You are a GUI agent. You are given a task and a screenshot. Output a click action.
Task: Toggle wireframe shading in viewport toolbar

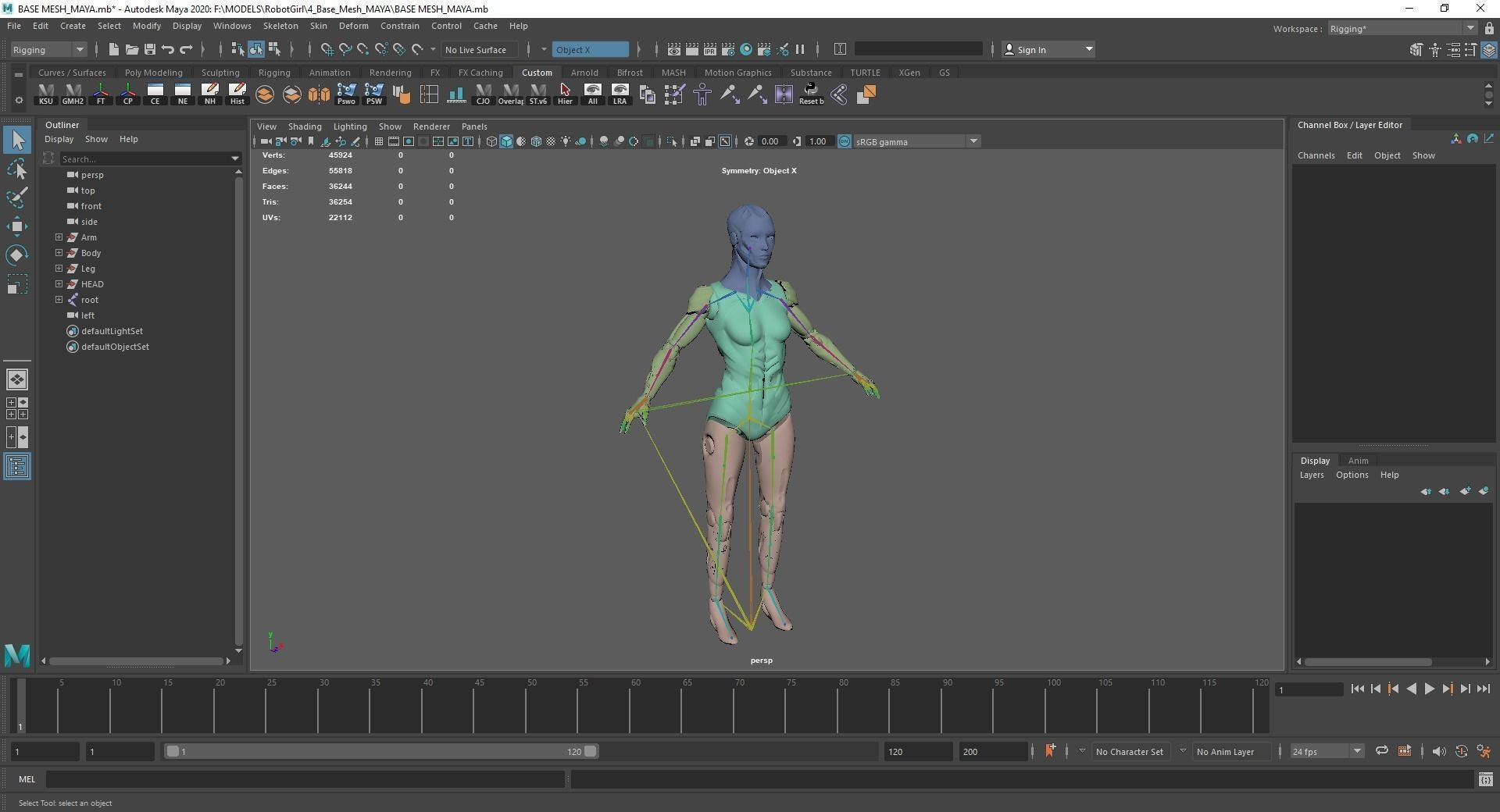[x=491, y=141]
